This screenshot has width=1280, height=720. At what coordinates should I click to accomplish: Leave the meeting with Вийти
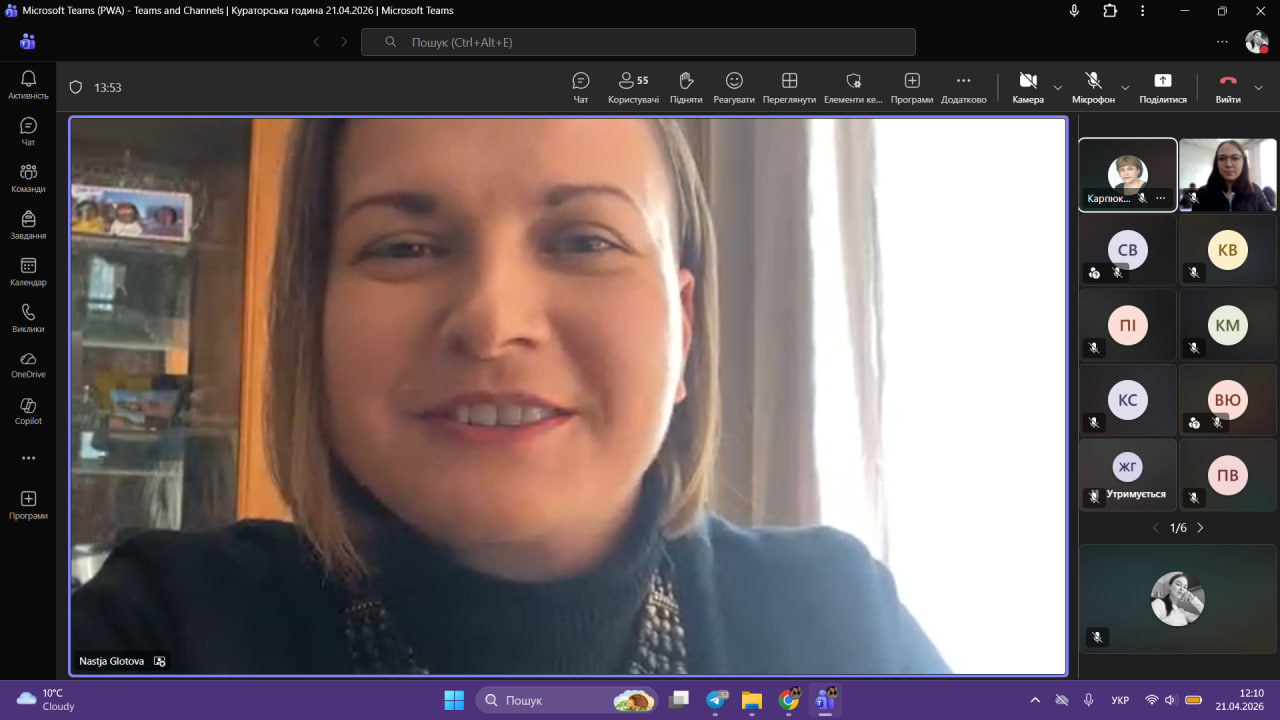point(1228,87)
